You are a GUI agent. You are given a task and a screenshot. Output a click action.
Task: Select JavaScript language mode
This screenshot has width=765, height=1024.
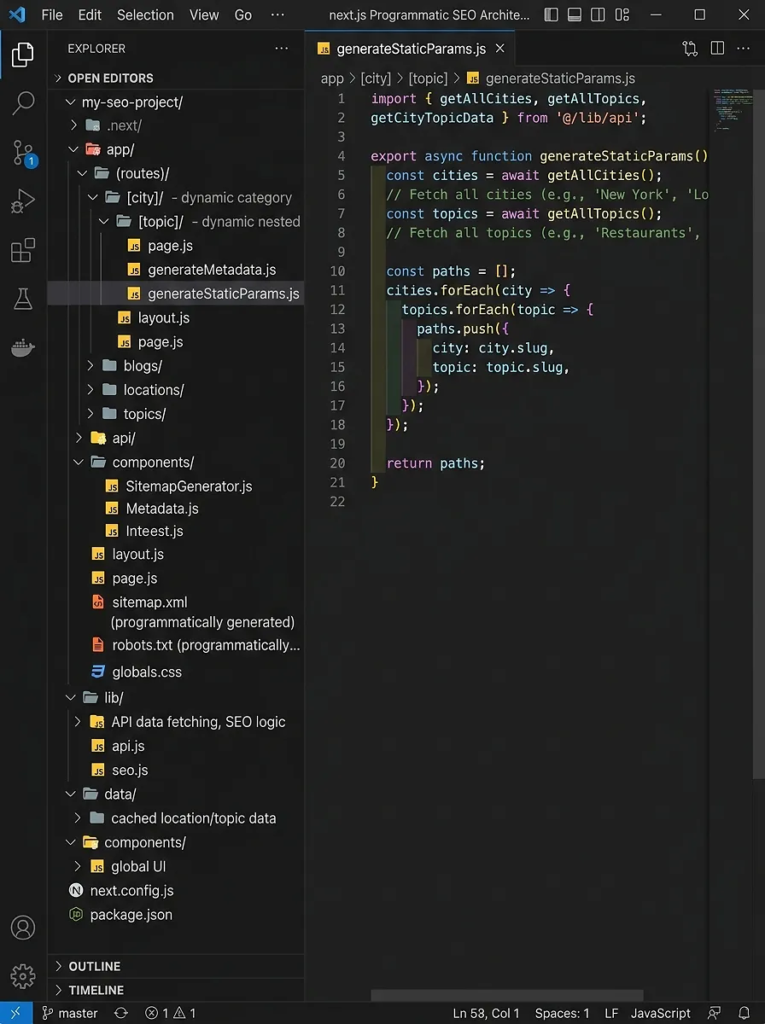(x=660, y=1013)
